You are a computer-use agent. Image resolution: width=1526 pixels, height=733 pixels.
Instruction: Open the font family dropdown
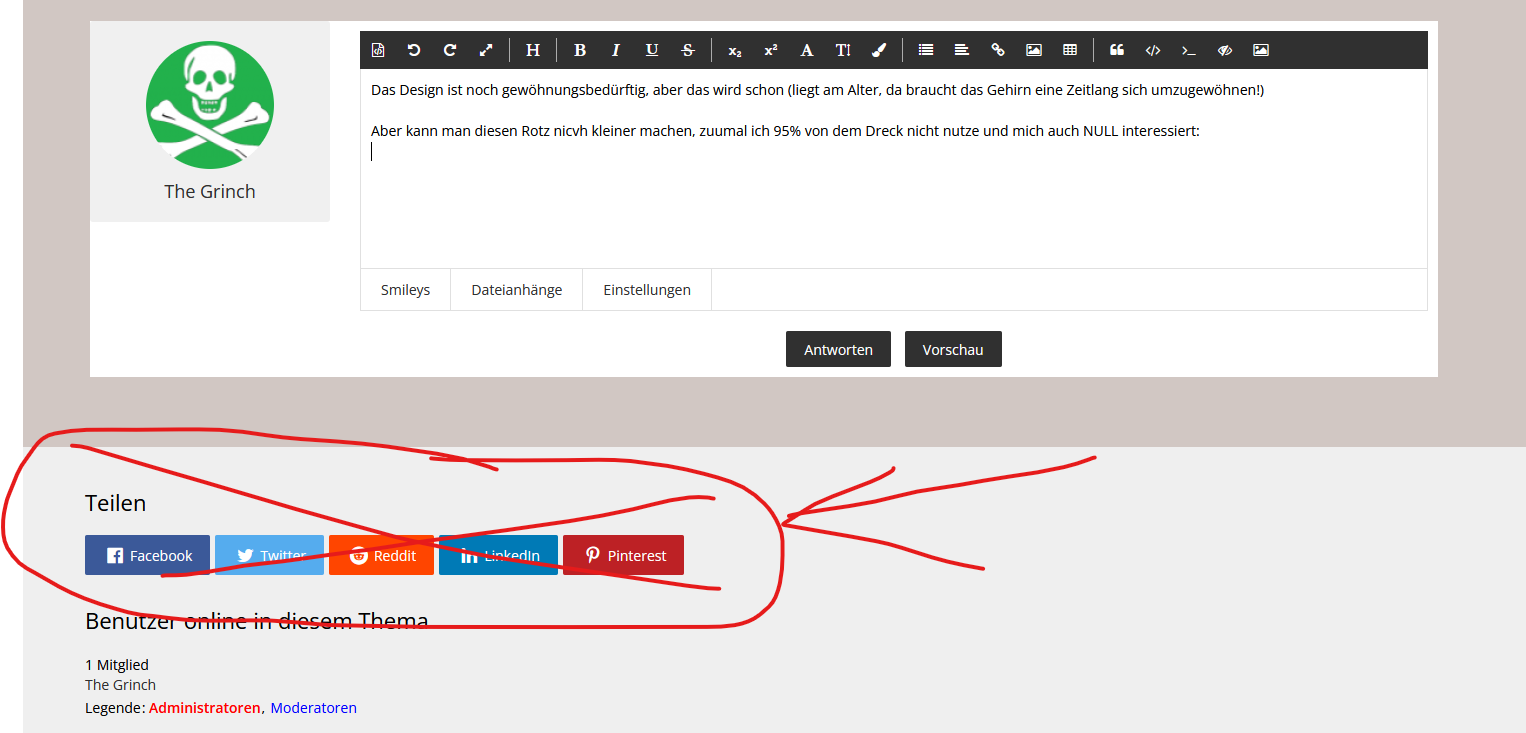pyautogui.click(x=807, y=50)
